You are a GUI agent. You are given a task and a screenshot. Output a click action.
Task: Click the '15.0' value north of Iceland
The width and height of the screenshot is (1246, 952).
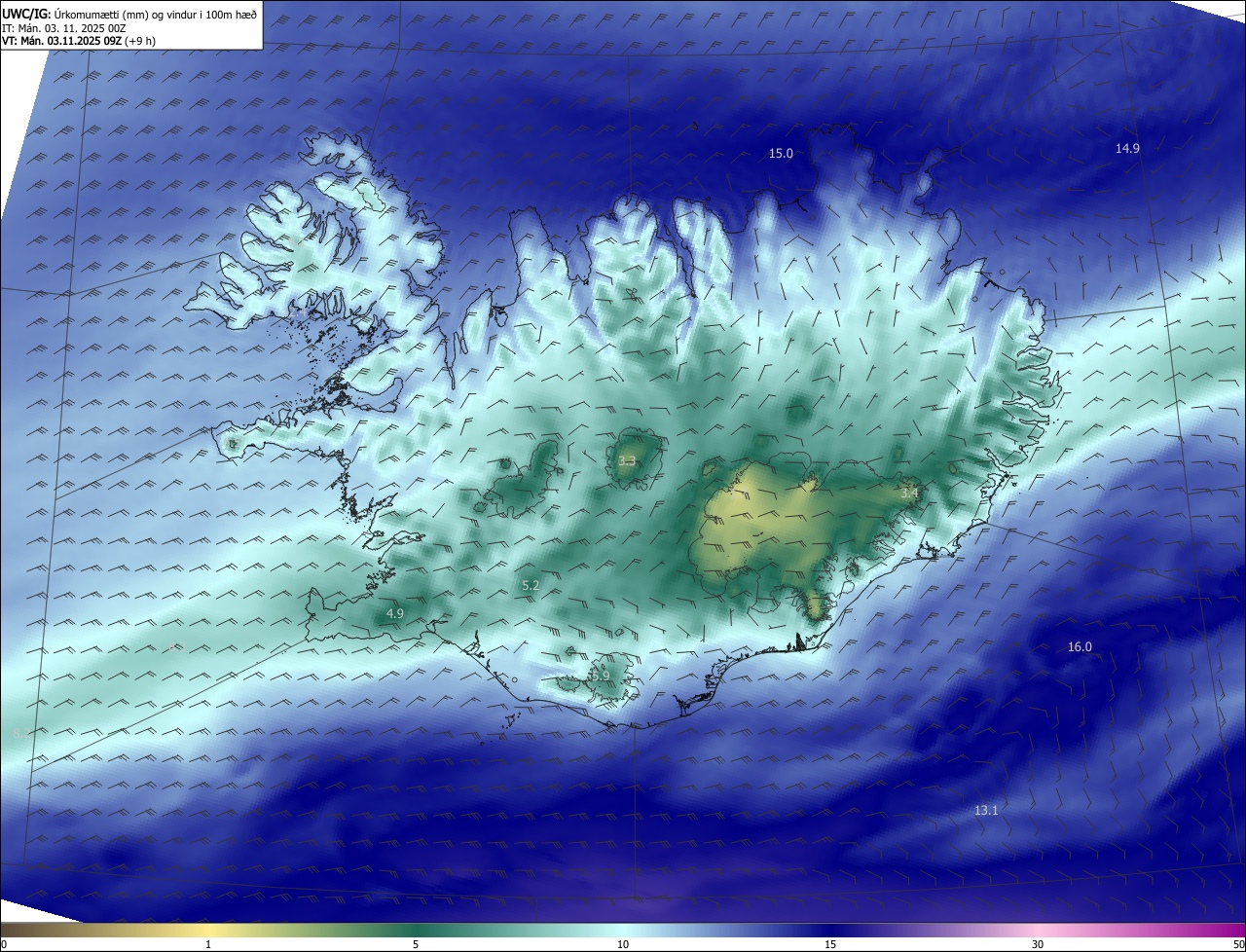coord(781,154)
